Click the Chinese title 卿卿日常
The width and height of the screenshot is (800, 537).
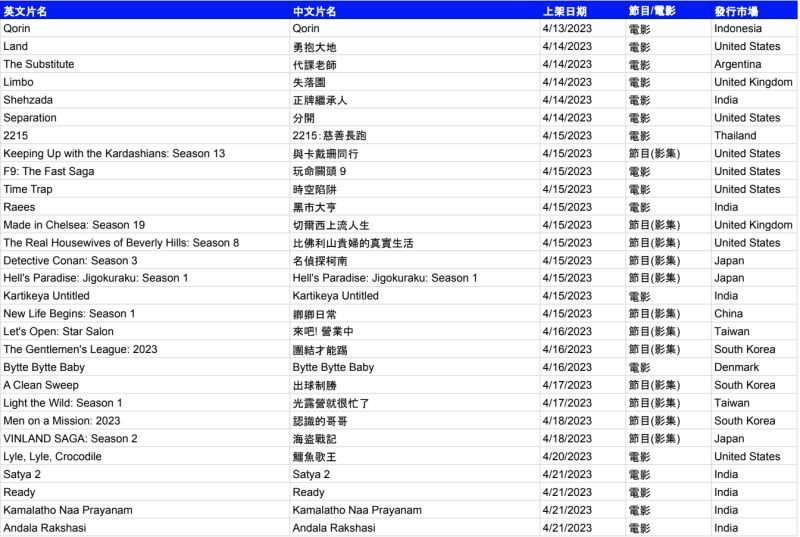[314, 314]
